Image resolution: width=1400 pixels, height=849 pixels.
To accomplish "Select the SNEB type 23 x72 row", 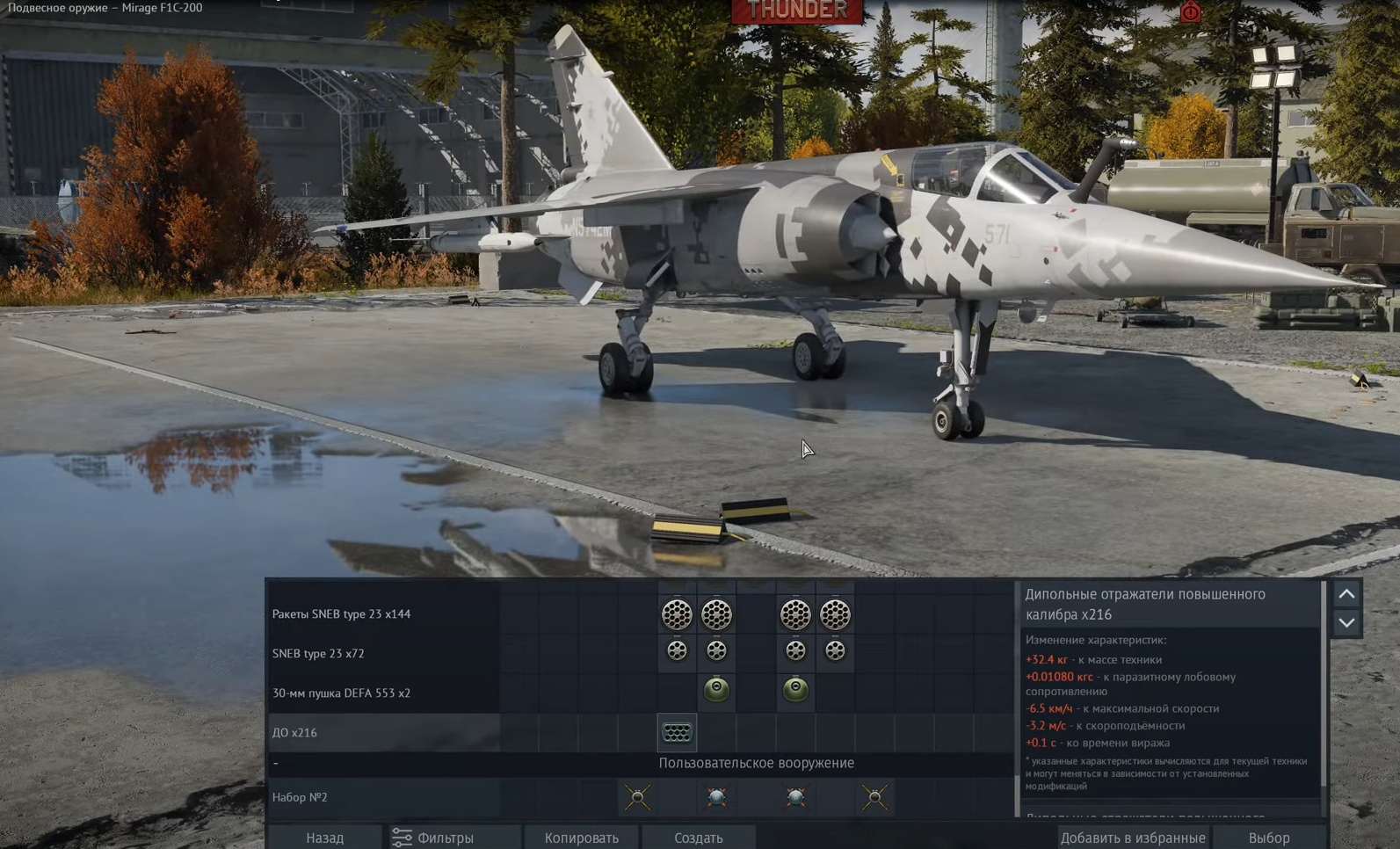I will coord(641,653).
